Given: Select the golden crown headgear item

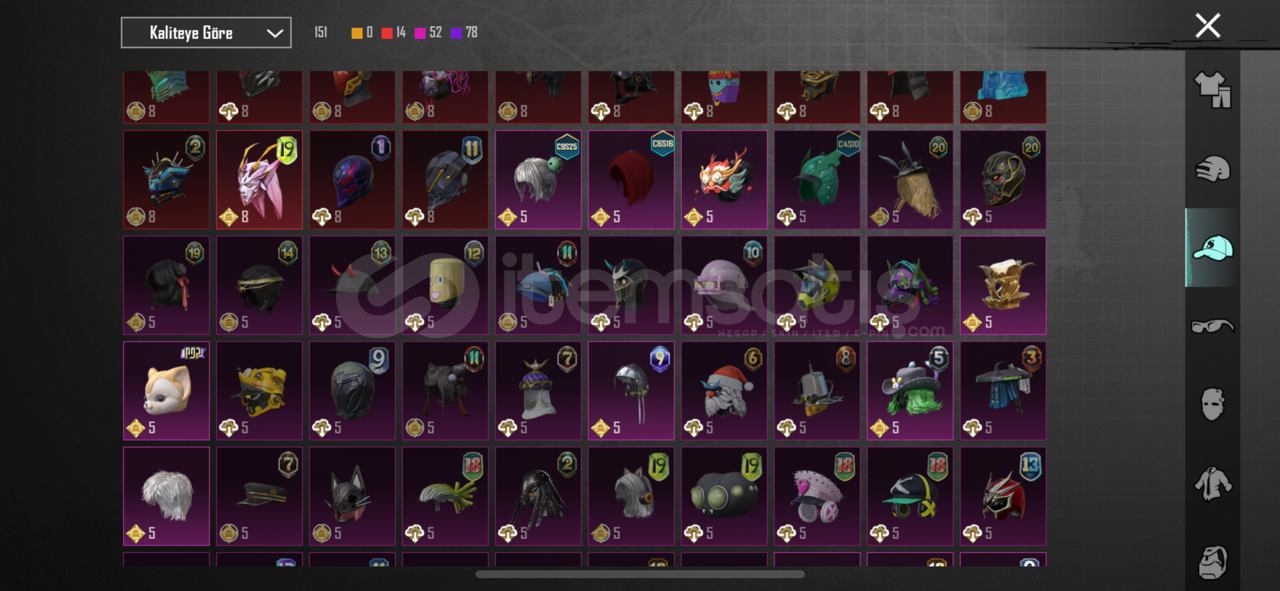Looking at the screenshot, I should point(1003,285).
